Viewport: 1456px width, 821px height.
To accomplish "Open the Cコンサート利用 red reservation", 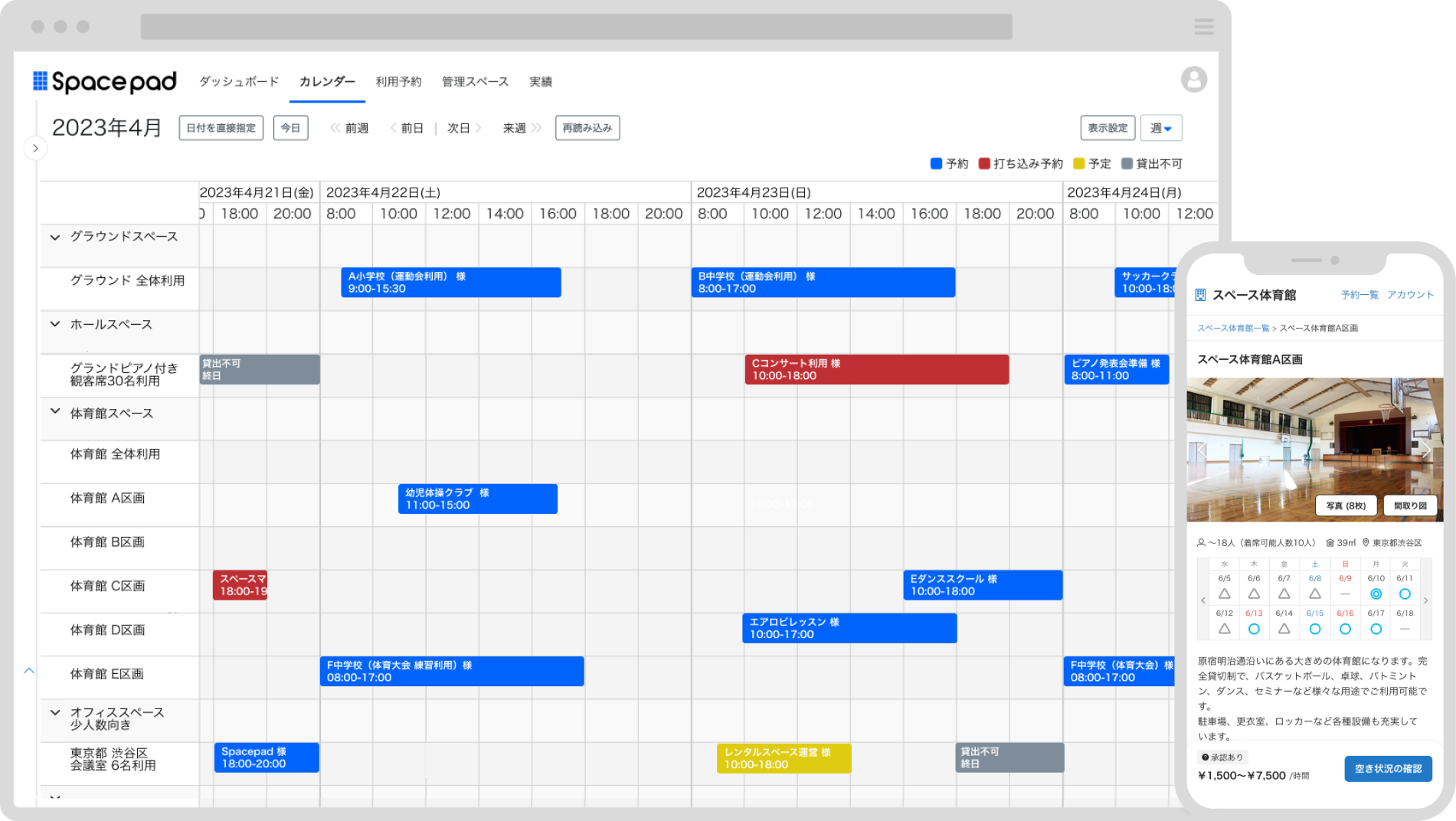I will (877, 369).
